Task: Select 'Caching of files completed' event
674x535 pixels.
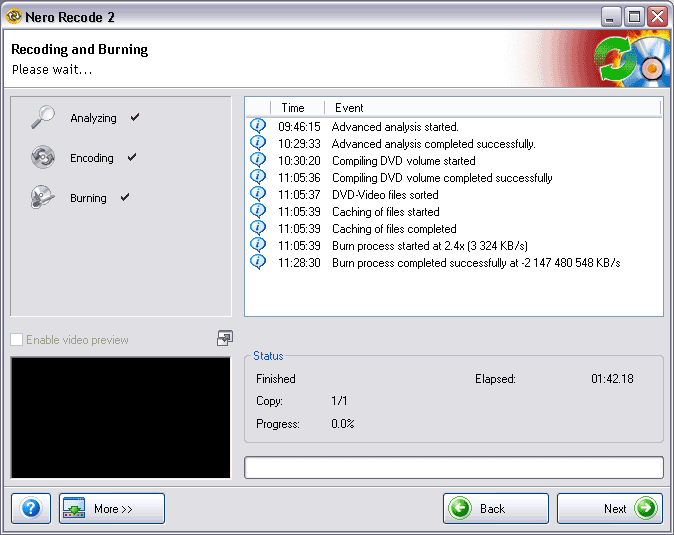Action: pyautogui.click(x=394, y=229)
